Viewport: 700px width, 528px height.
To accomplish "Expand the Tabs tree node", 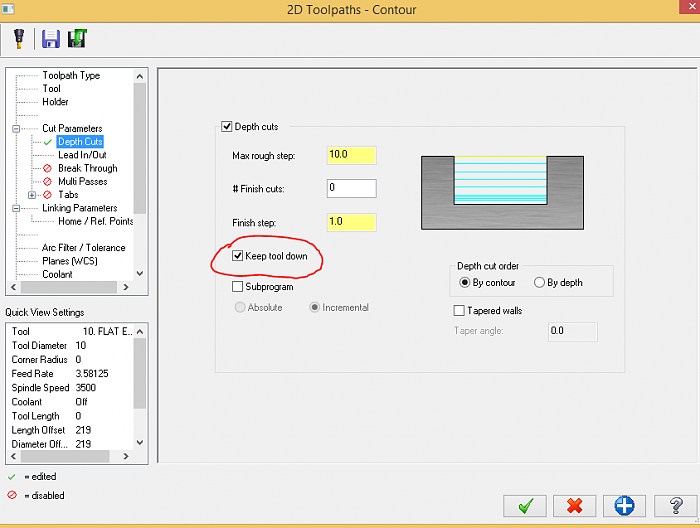I will tap(32, 195).
